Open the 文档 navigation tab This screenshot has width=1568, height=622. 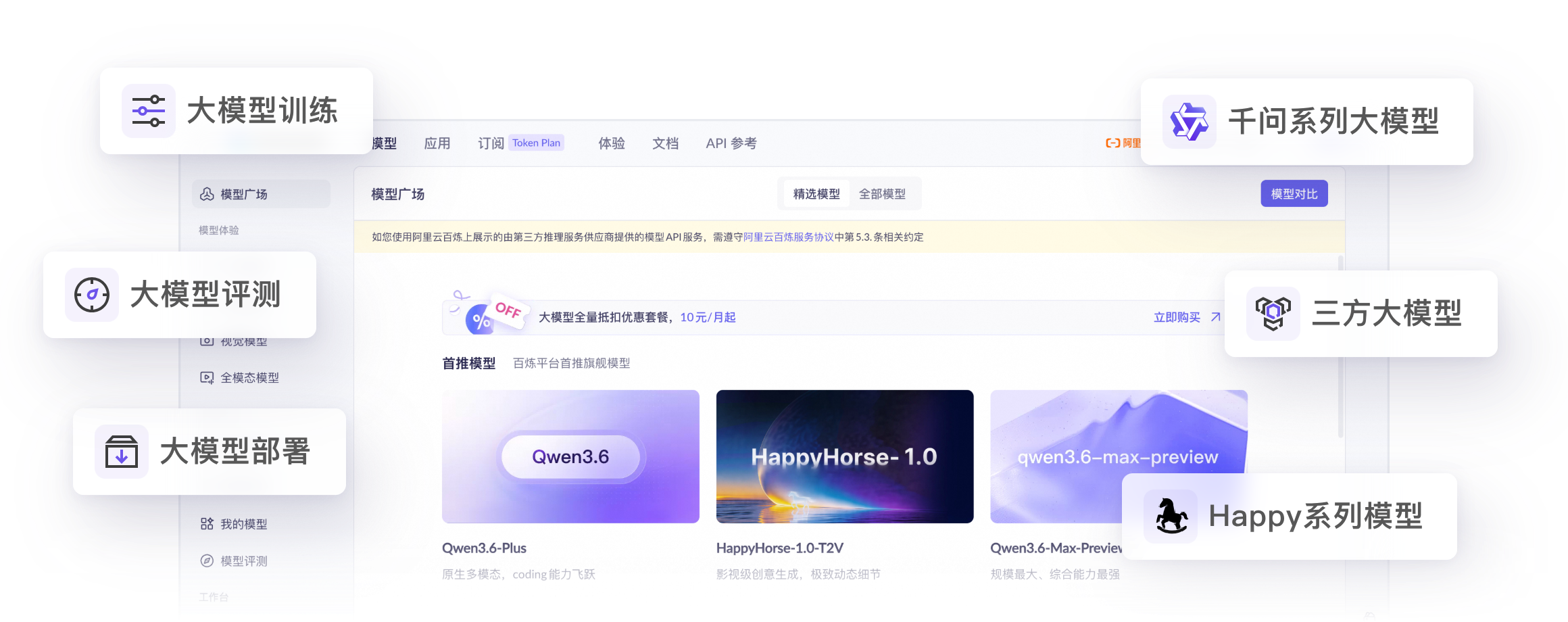tap(666, 143)
